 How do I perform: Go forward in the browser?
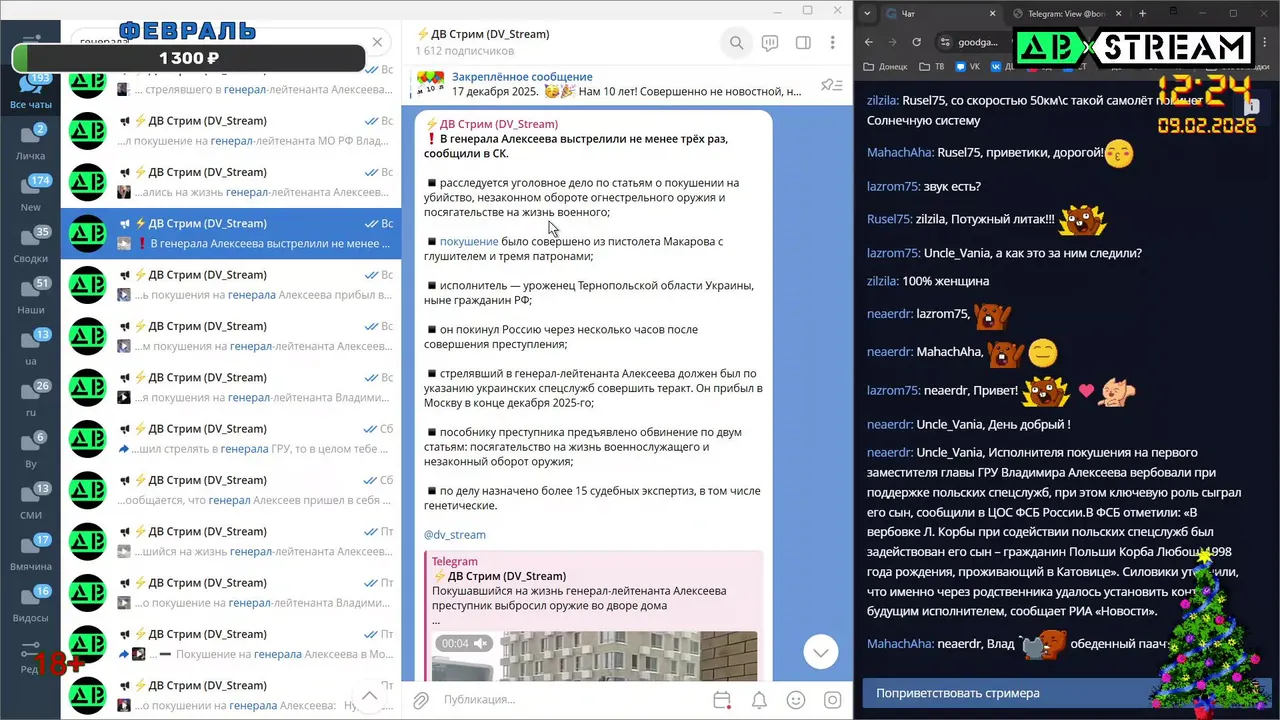tap(893, 42)
